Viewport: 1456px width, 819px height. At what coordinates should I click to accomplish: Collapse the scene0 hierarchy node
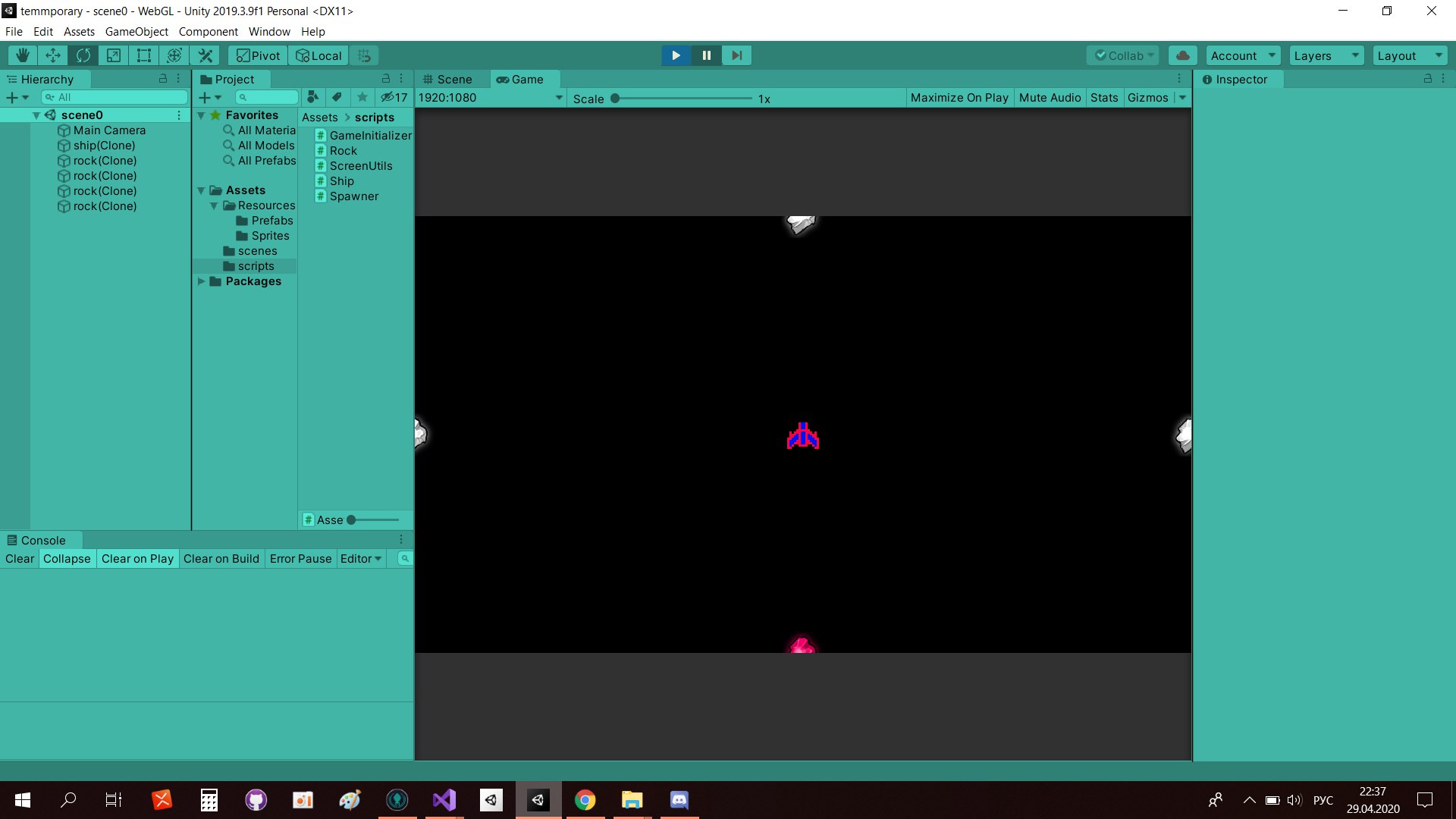point(36,115)
